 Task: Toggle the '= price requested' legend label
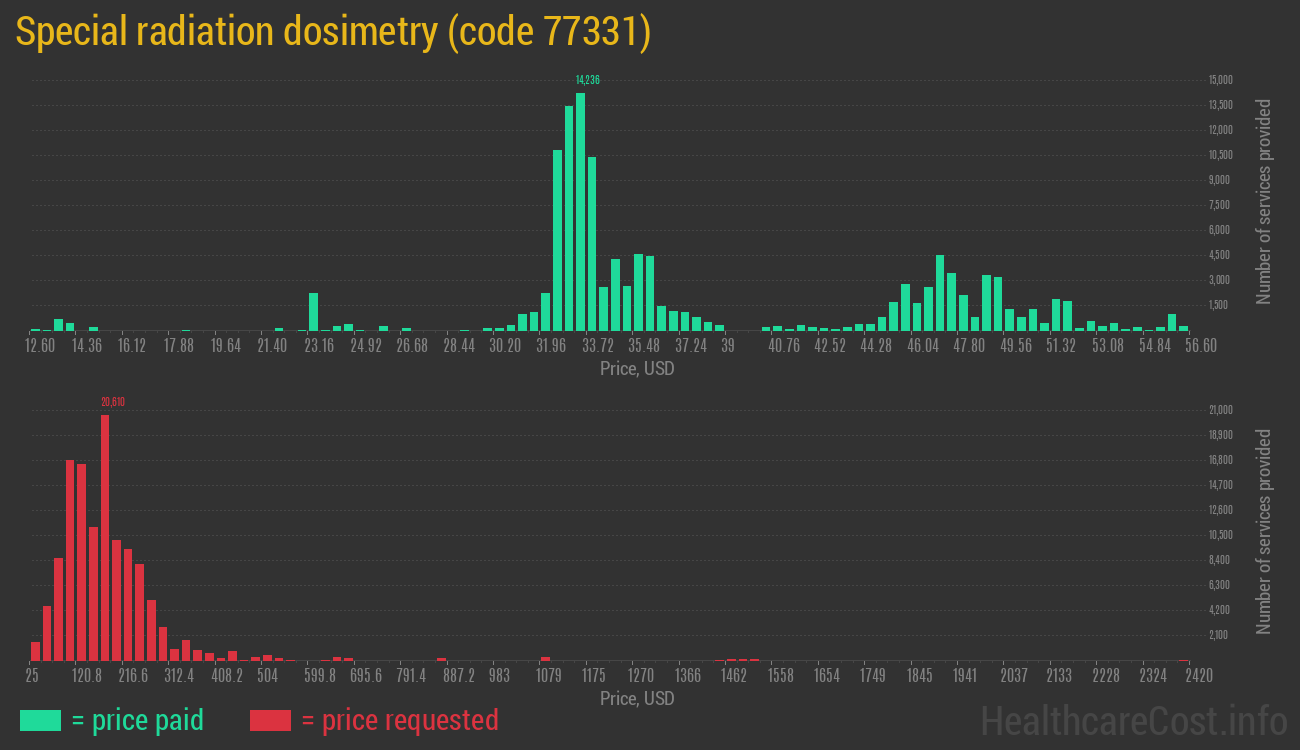coord(399,720)
